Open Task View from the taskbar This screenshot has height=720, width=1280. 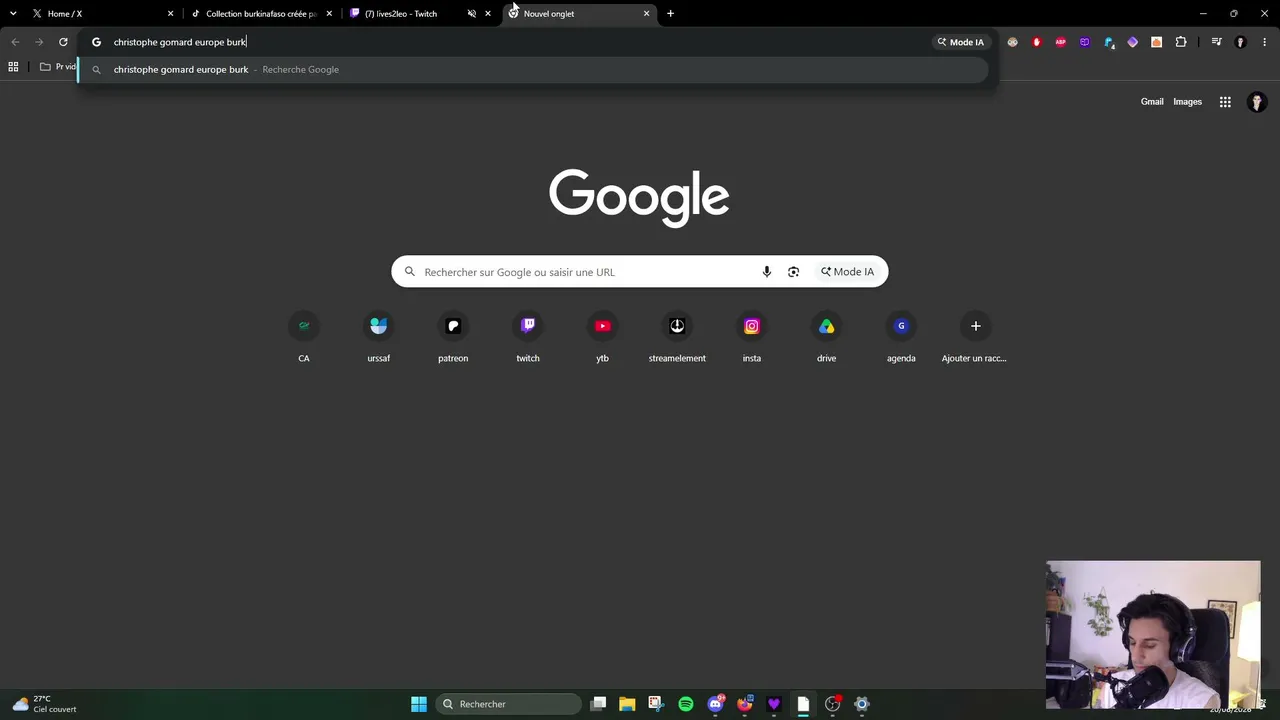598,704
